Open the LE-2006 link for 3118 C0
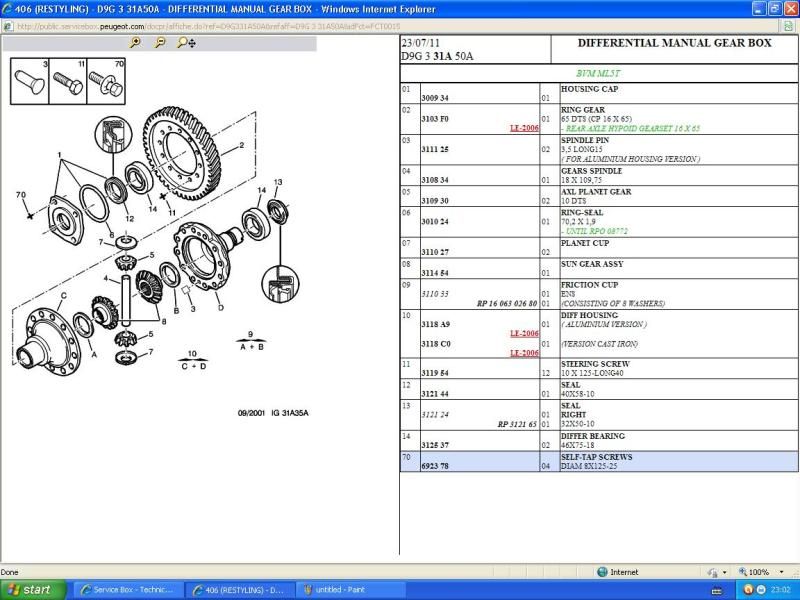 (524, 353)
